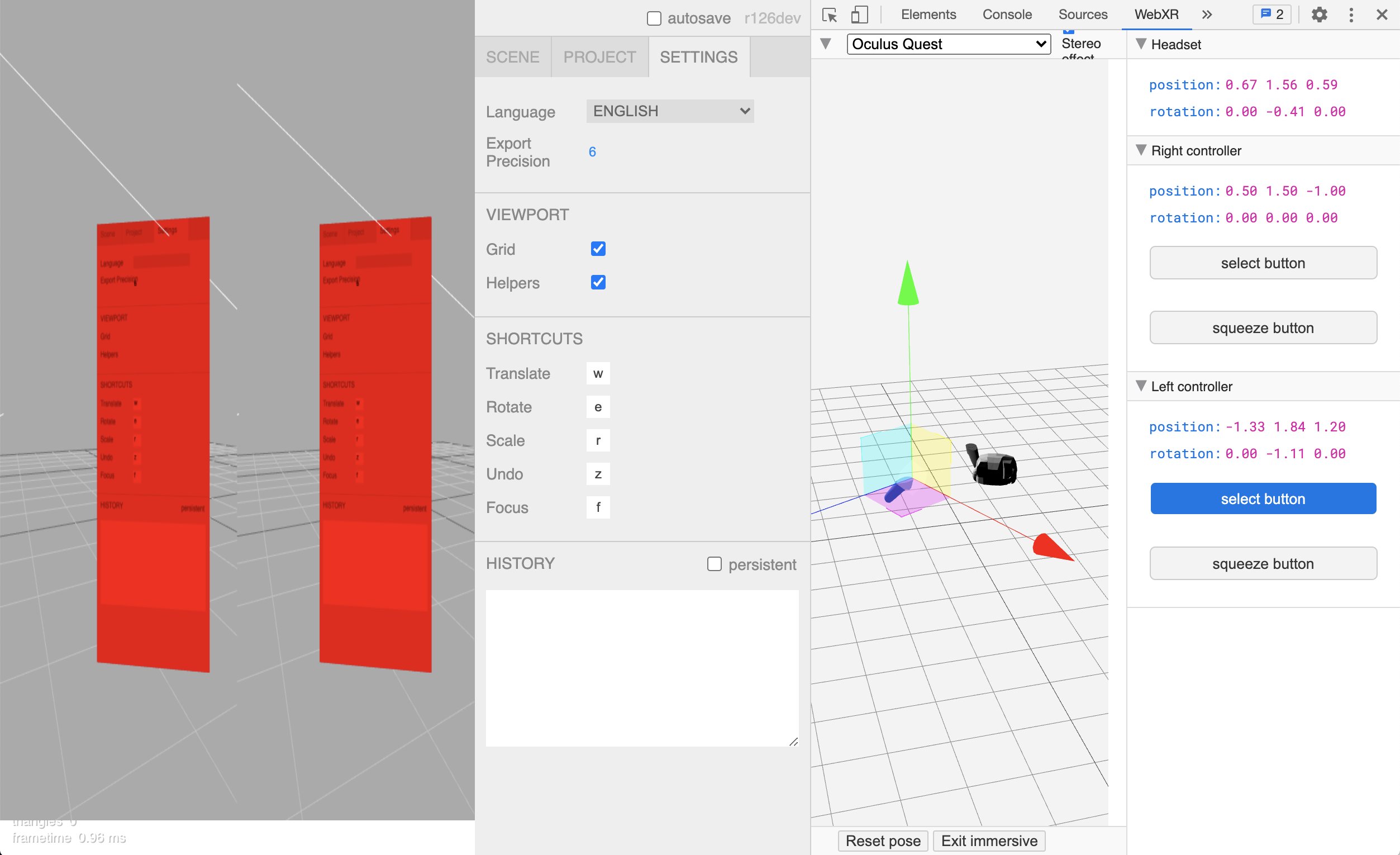The width and height of the screenshot is (1400, 855).
Task: Open the Language dropdown
Action: tap(670, 111)
